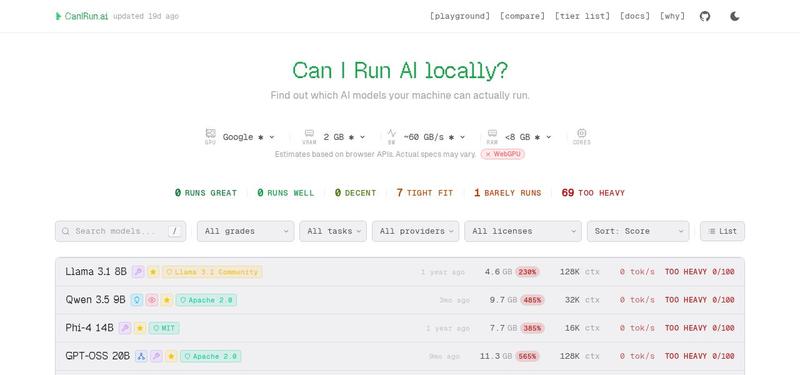Click the WebGPU status badge
Screen dimensions: 800x375
503,154
